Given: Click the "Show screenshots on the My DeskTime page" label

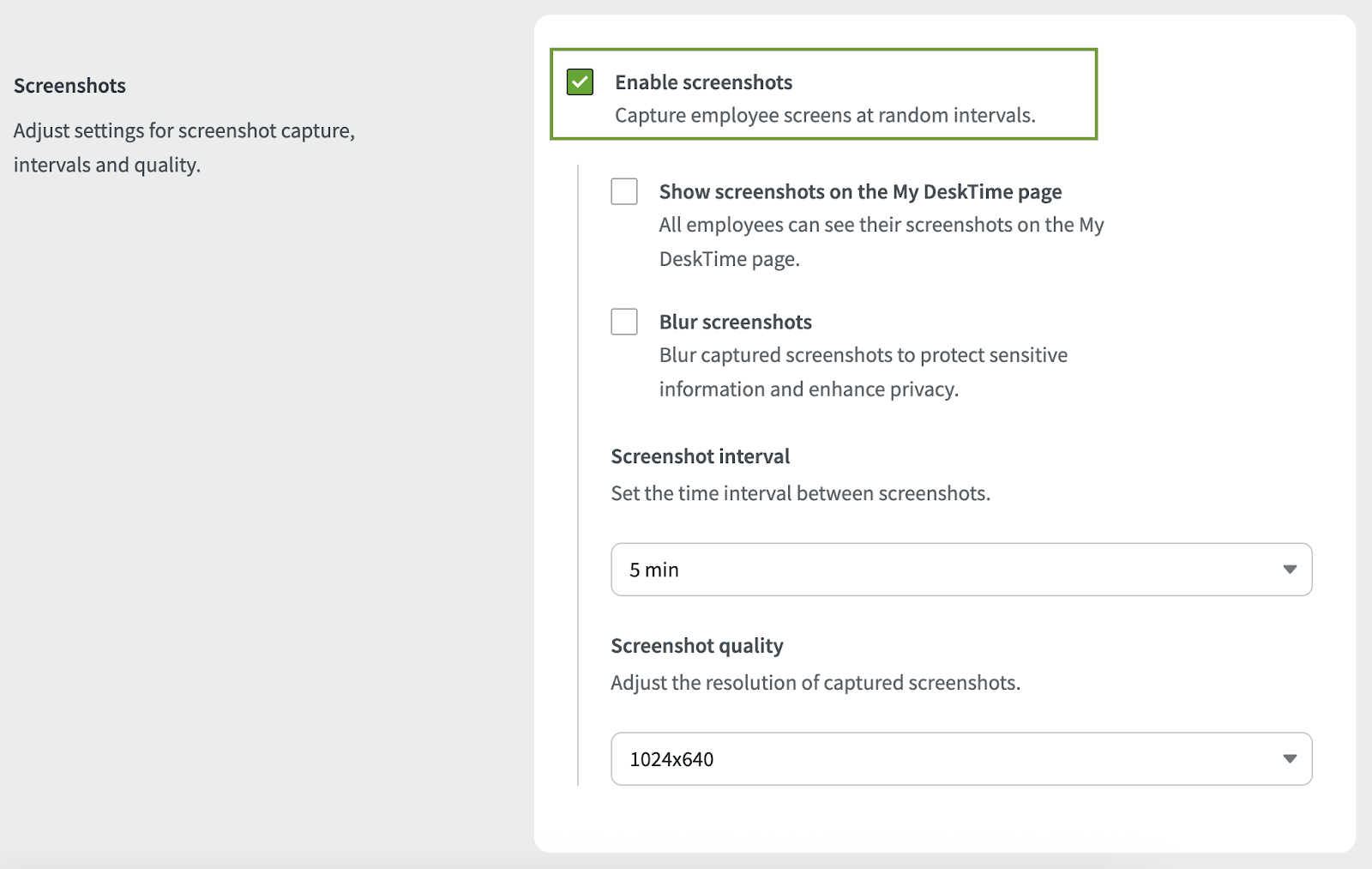Looking at the screenshot, I should click(860, 192).
